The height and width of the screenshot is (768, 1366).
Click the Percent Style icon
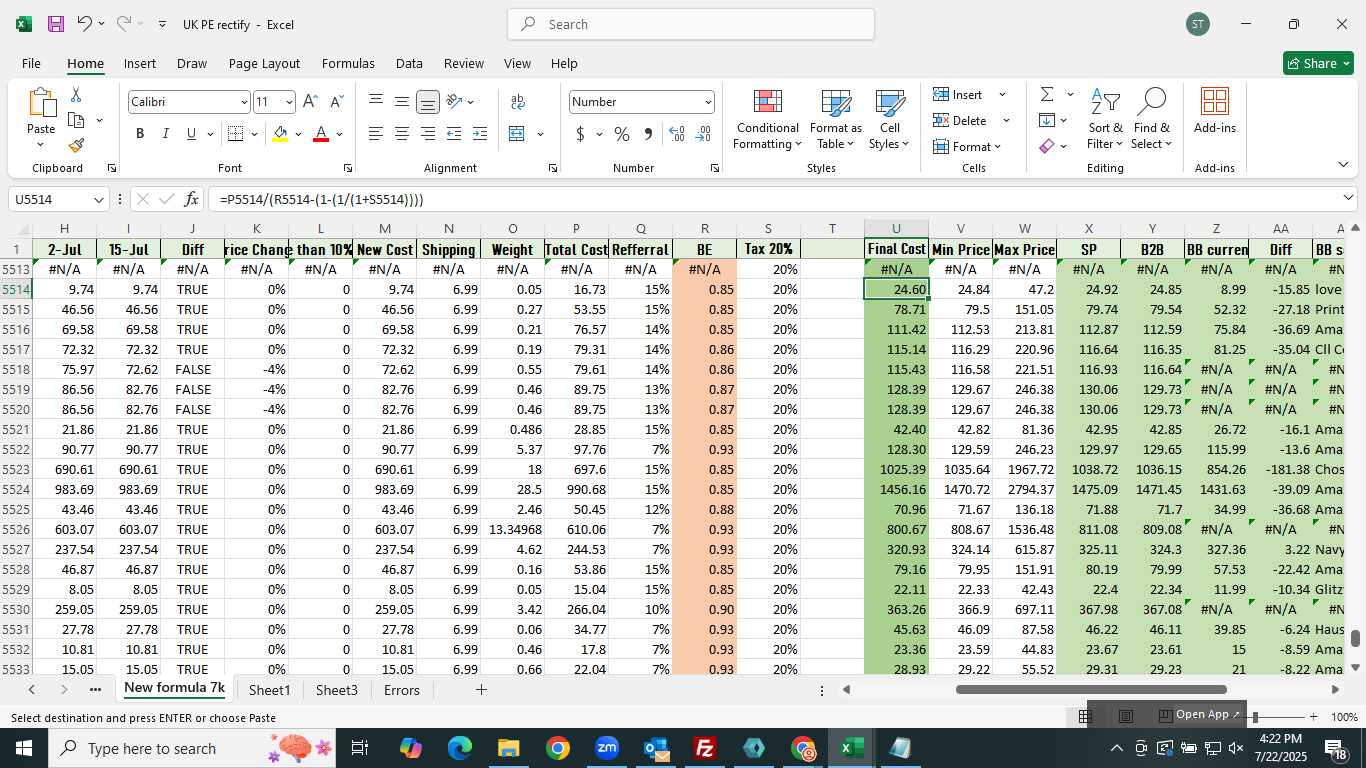621,134
